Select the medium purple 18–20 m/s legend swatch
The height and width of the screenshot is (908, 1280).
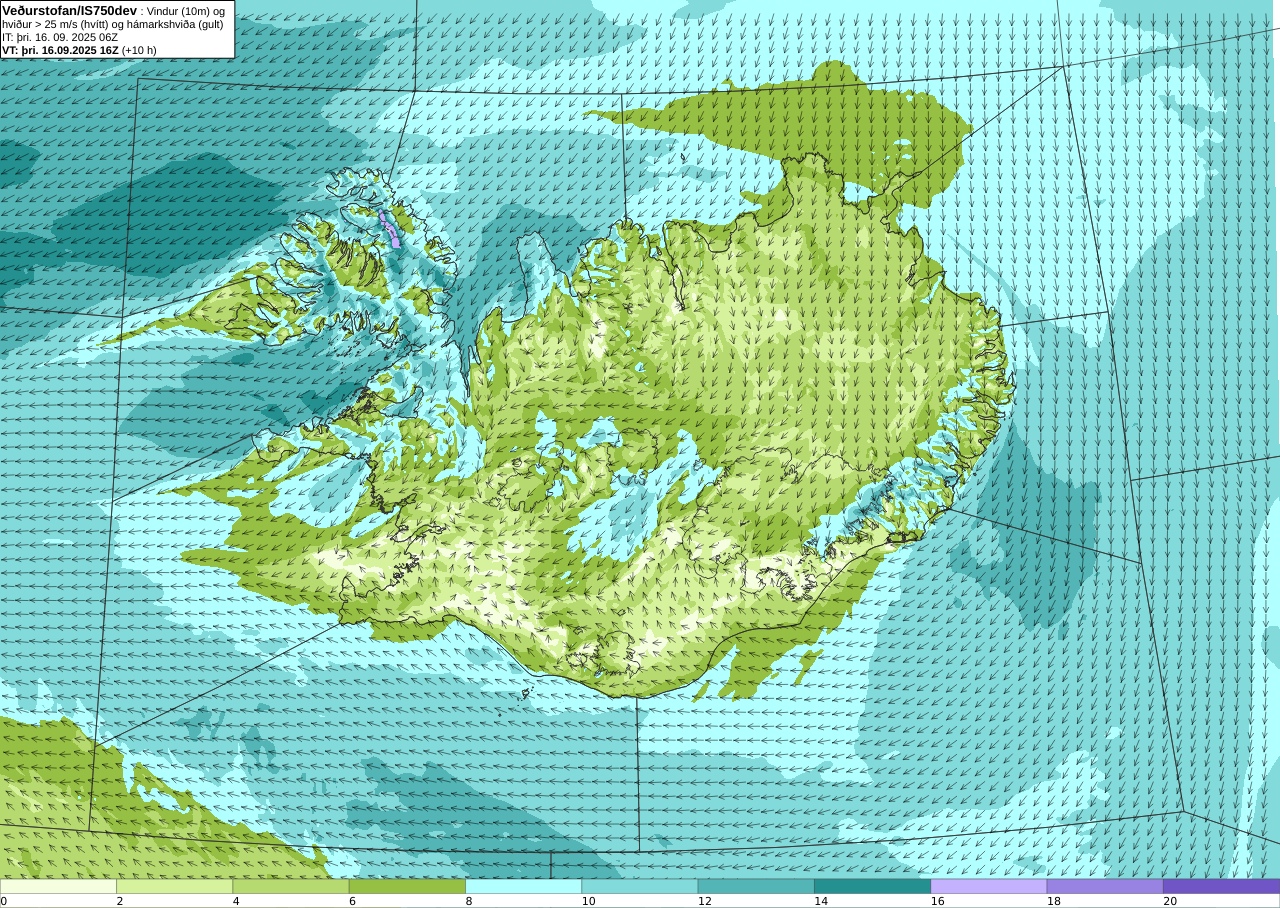coord(1105,886)
